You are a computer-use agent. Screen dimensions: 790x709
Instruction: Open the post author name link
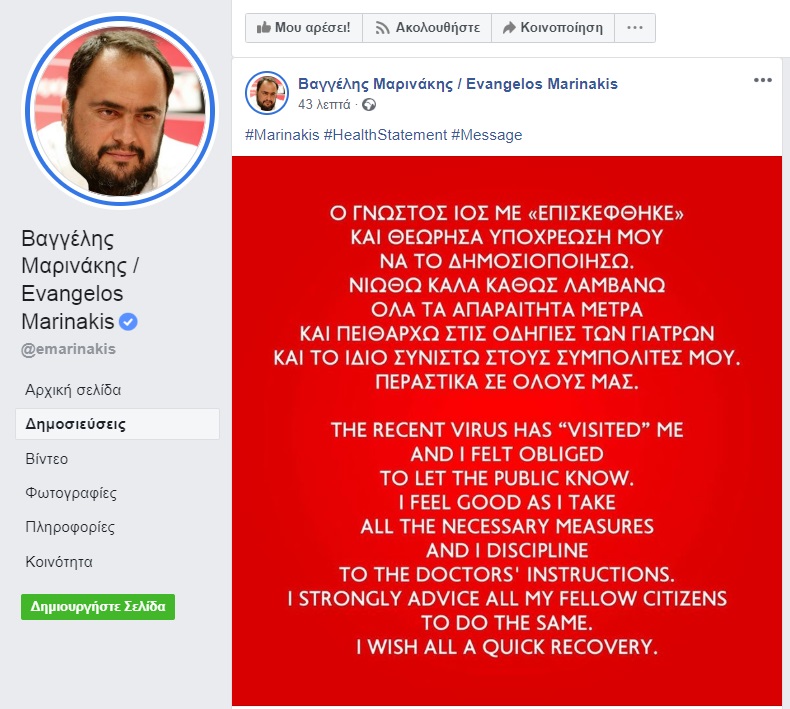pos(458,84)
